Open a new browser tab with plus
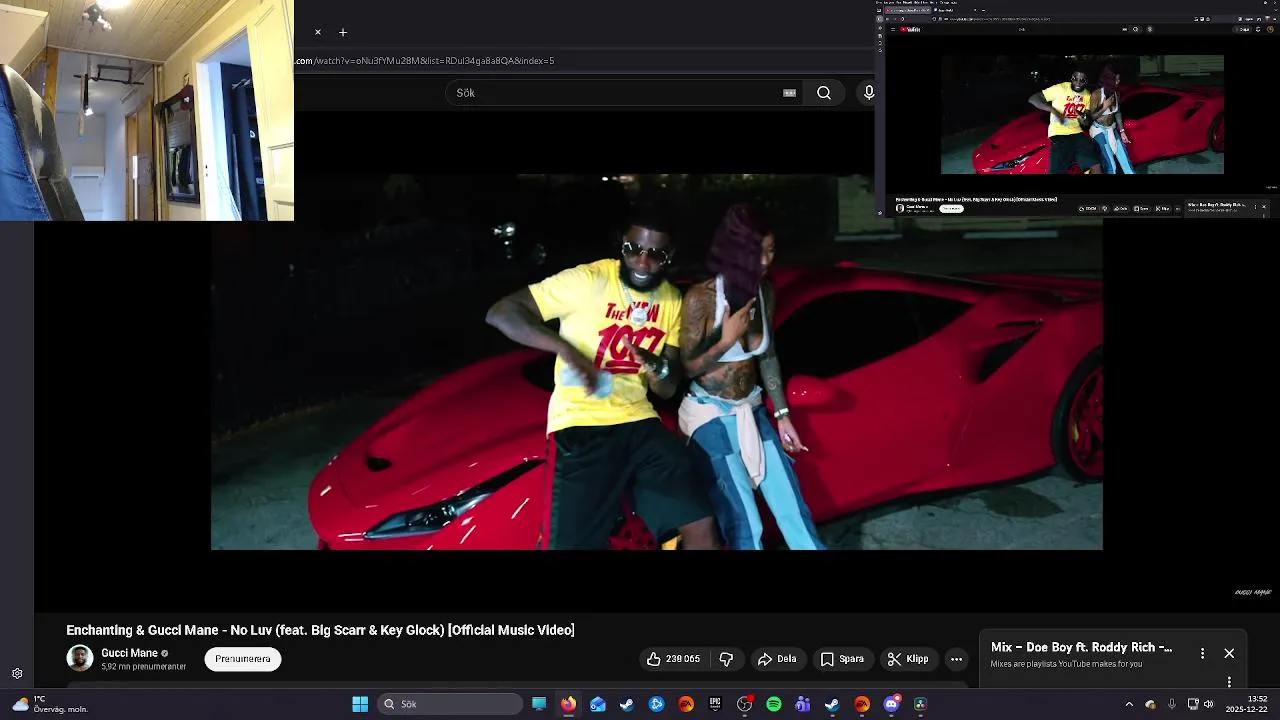Viewport: 1280px width, 720px height. 343,32
